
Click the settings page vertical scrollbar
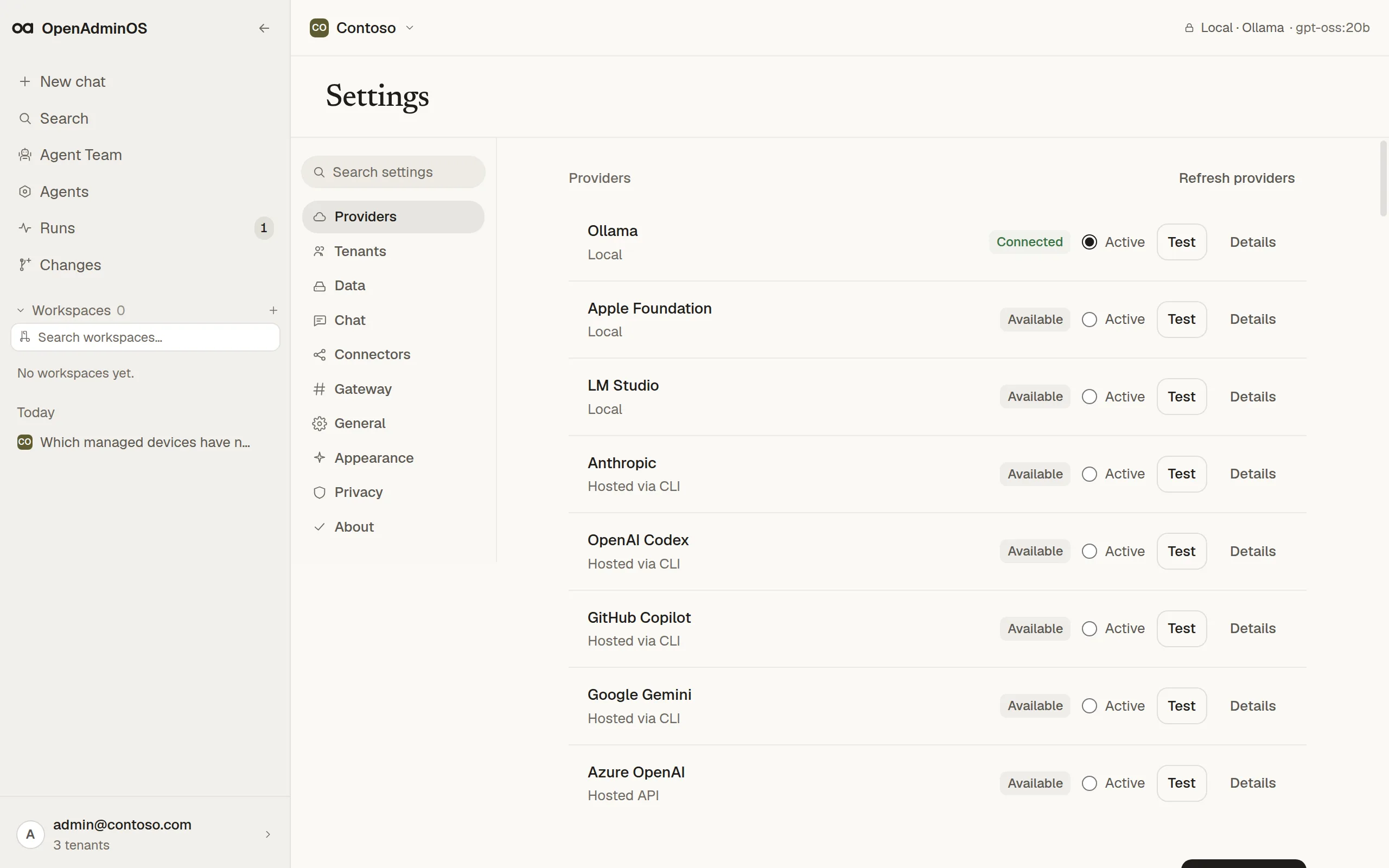pos(1383,178)
